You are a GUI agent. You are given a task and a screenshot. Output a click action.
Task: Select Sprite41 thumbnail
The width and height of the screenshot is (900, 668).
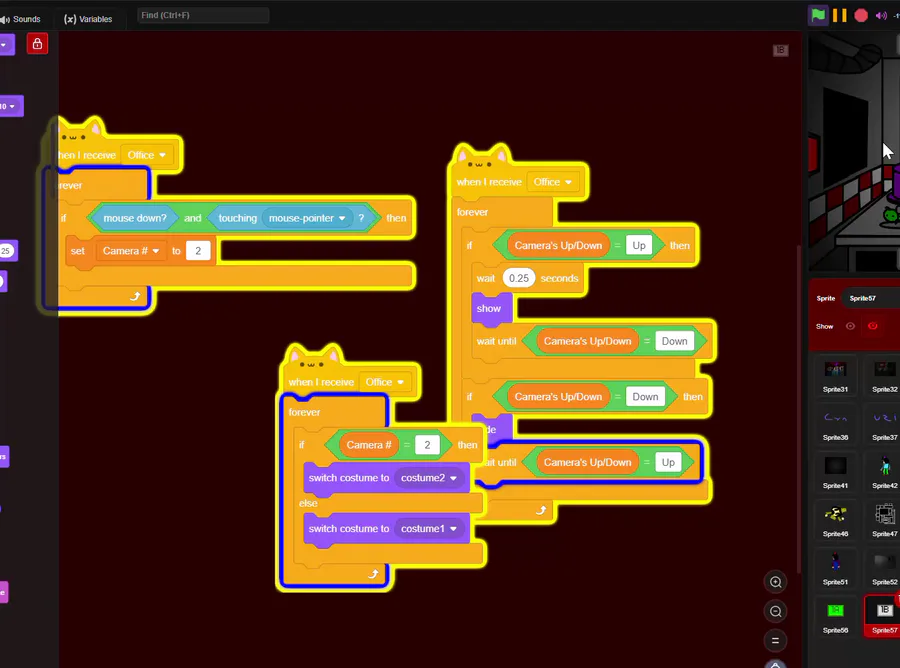pyautogui.click(x=835, y=472)
